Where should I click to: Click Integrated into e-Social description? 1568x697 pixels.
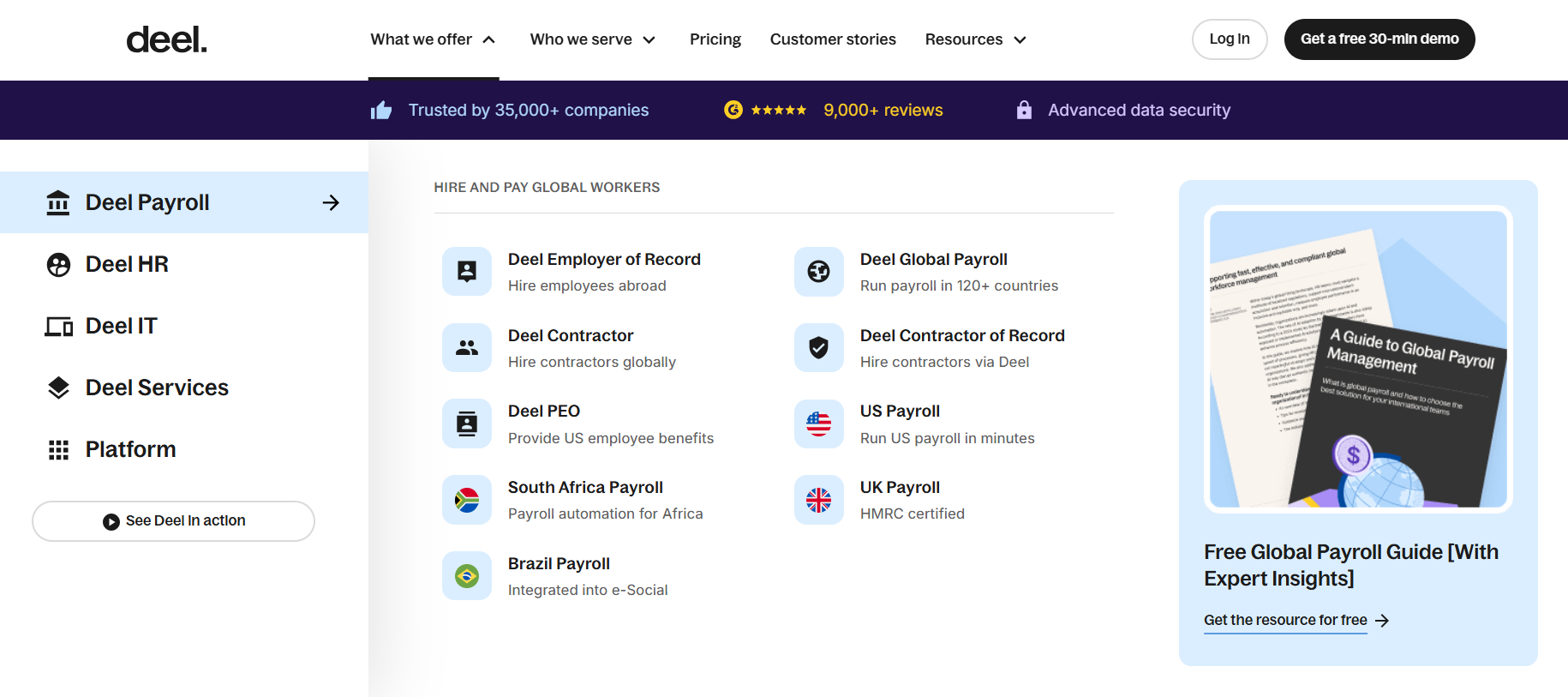click(x=588, y=590)
